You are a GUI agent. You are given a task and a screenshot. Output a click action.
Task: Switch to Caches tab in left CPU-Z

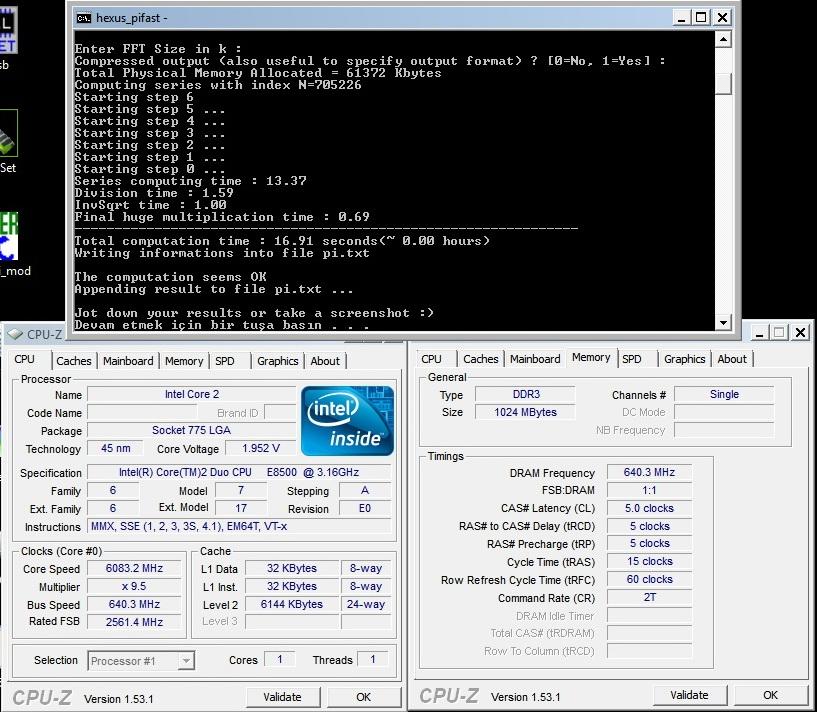[x=73, y=361]
